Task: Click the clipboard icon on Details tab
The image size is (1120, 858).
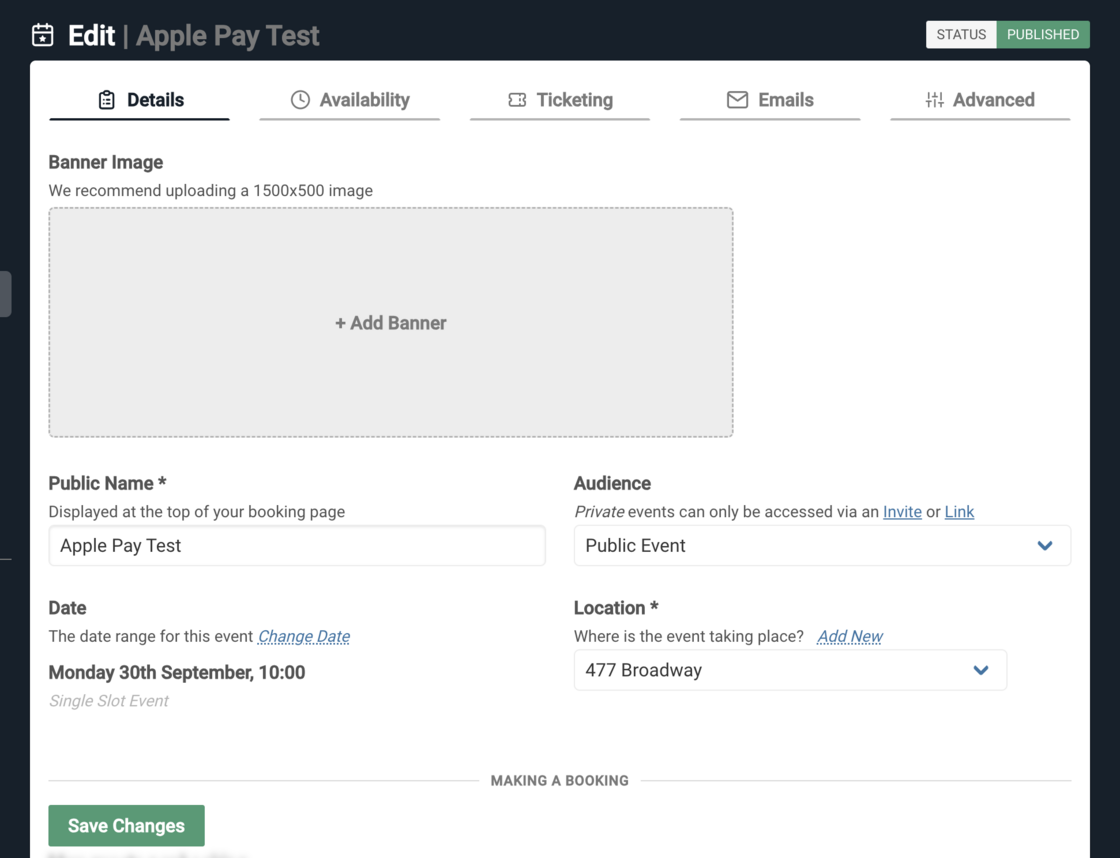Action: (107, 100)
